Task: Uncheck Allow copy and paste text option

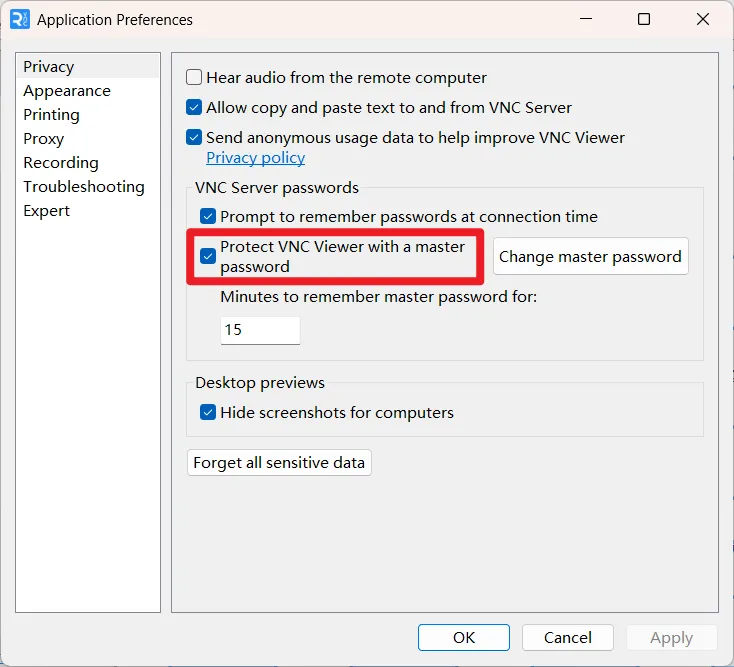Action: [x=194, y=107]
